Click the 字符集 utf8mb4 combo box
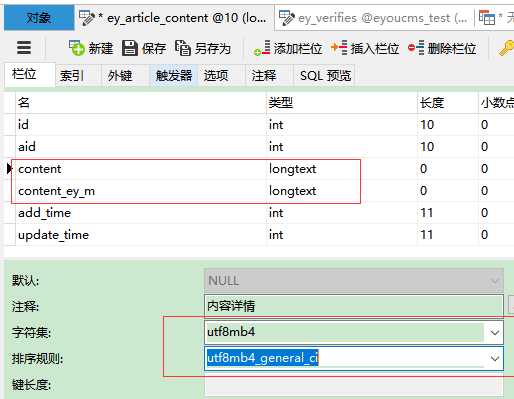The width and height of the screenshot is (514, 399). (x=354, y=332)
